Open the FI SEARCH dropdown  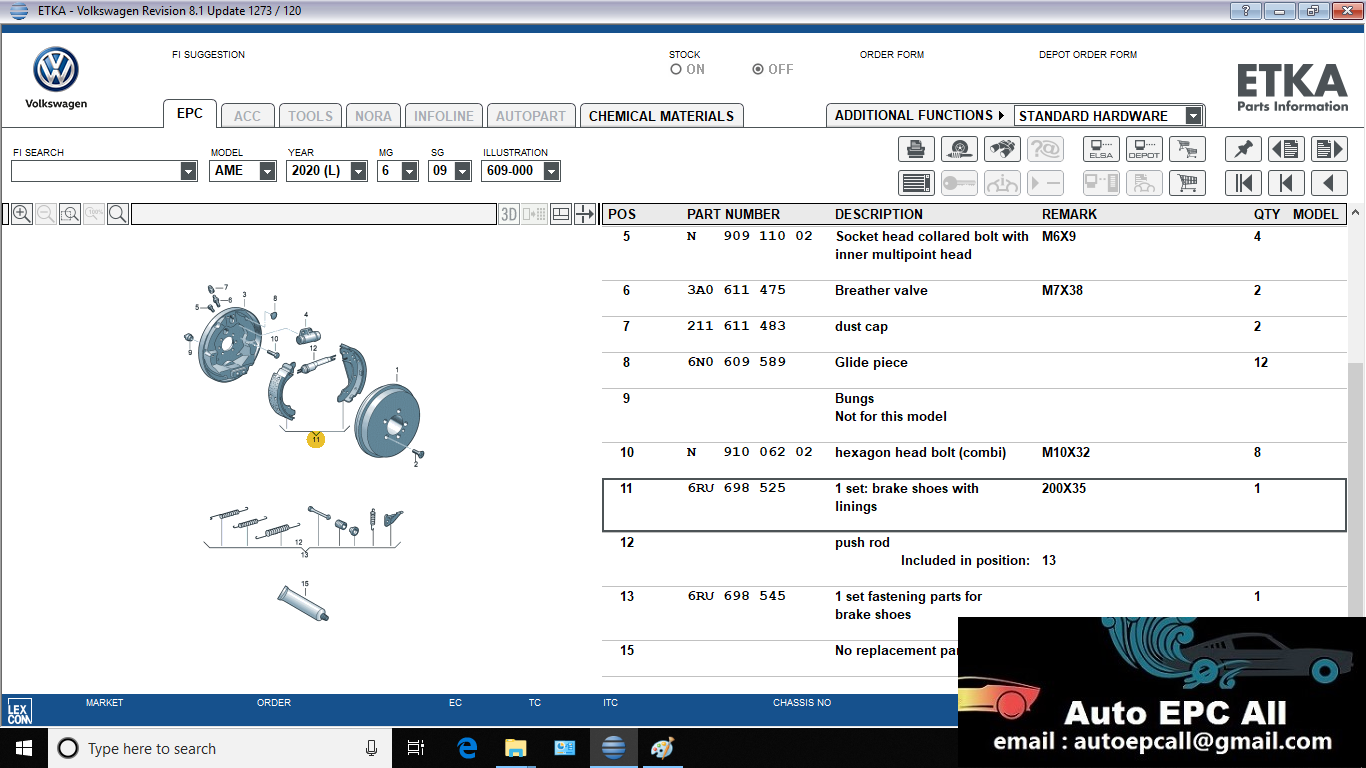click(x=189, y=171)
